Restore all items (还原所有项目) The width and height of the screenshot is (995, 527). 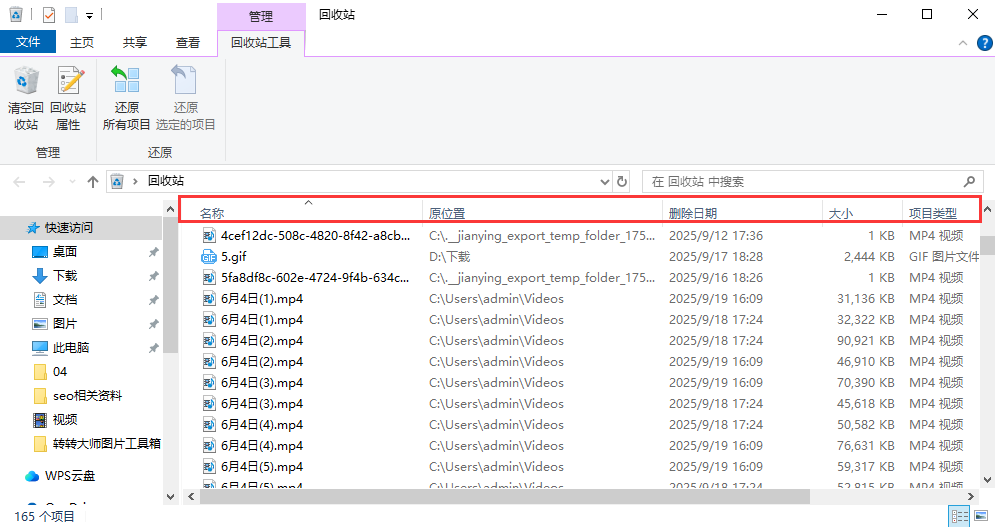(x=126, y=99)
